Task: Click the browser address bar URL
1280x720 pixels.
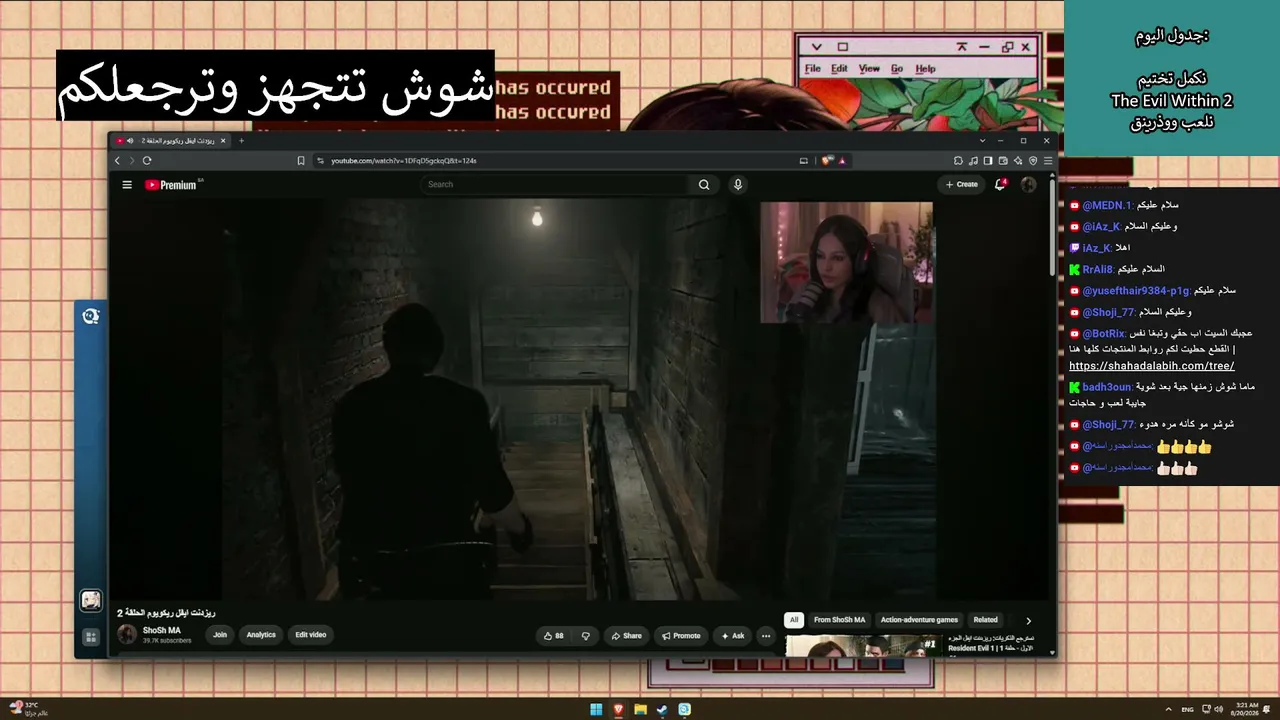Action: 404,160
